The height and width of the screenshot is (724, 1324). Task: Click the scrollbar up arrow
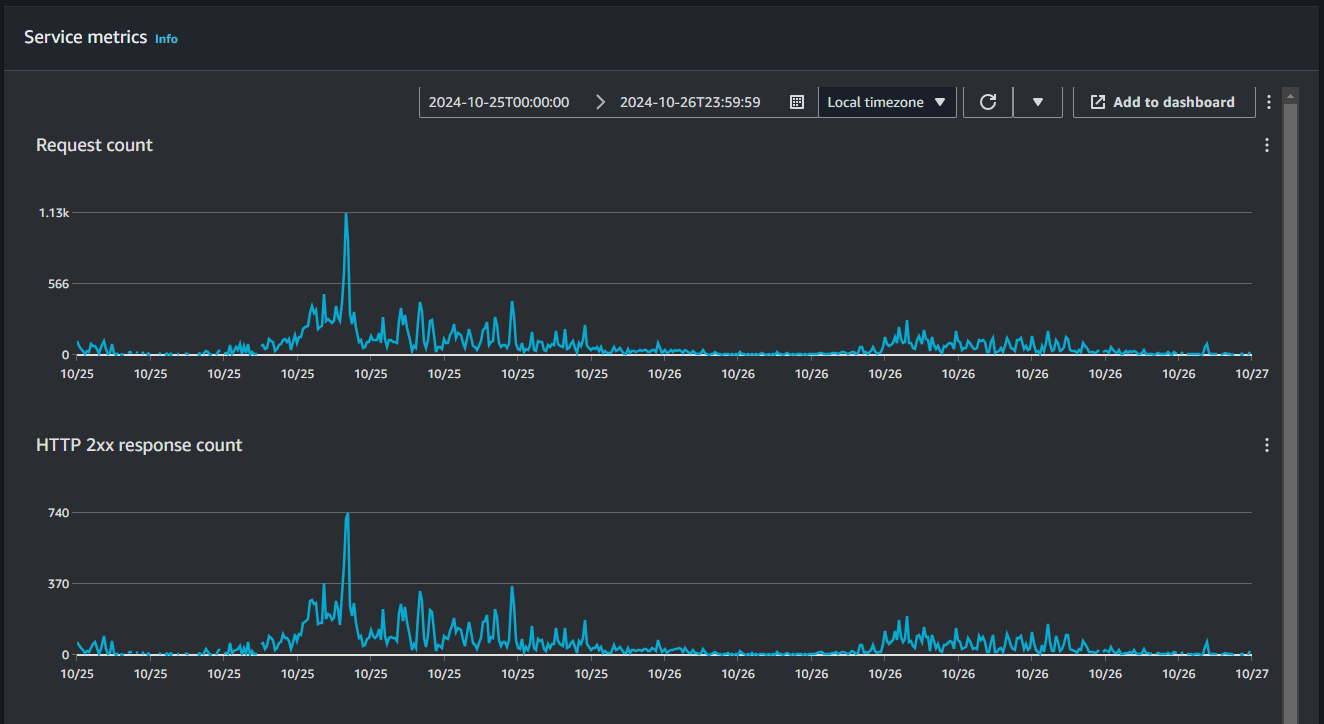point(1291,96)
